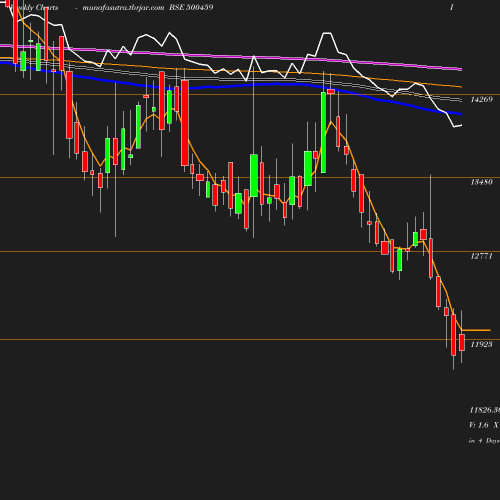This screenshot has width=500, height=500.
Task: Click the Weekly Charts title text
Action: (33, 8)
